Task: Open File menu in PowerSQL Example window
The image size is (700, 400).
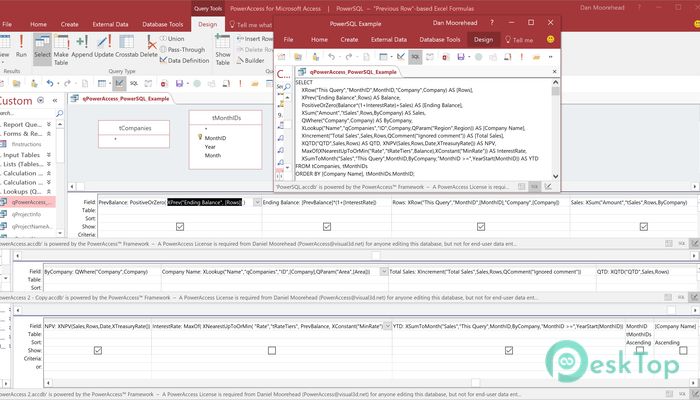Action: point(288,39)
